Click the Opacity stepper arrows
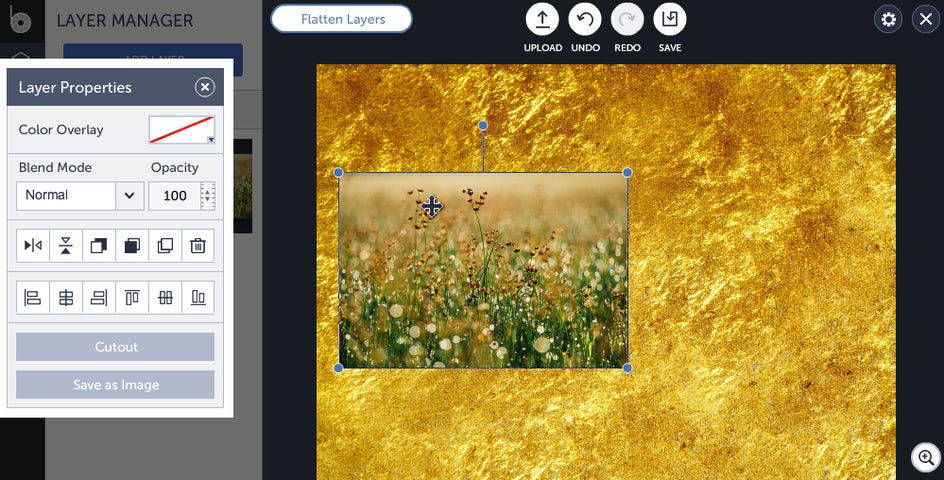 pos(208,196)
